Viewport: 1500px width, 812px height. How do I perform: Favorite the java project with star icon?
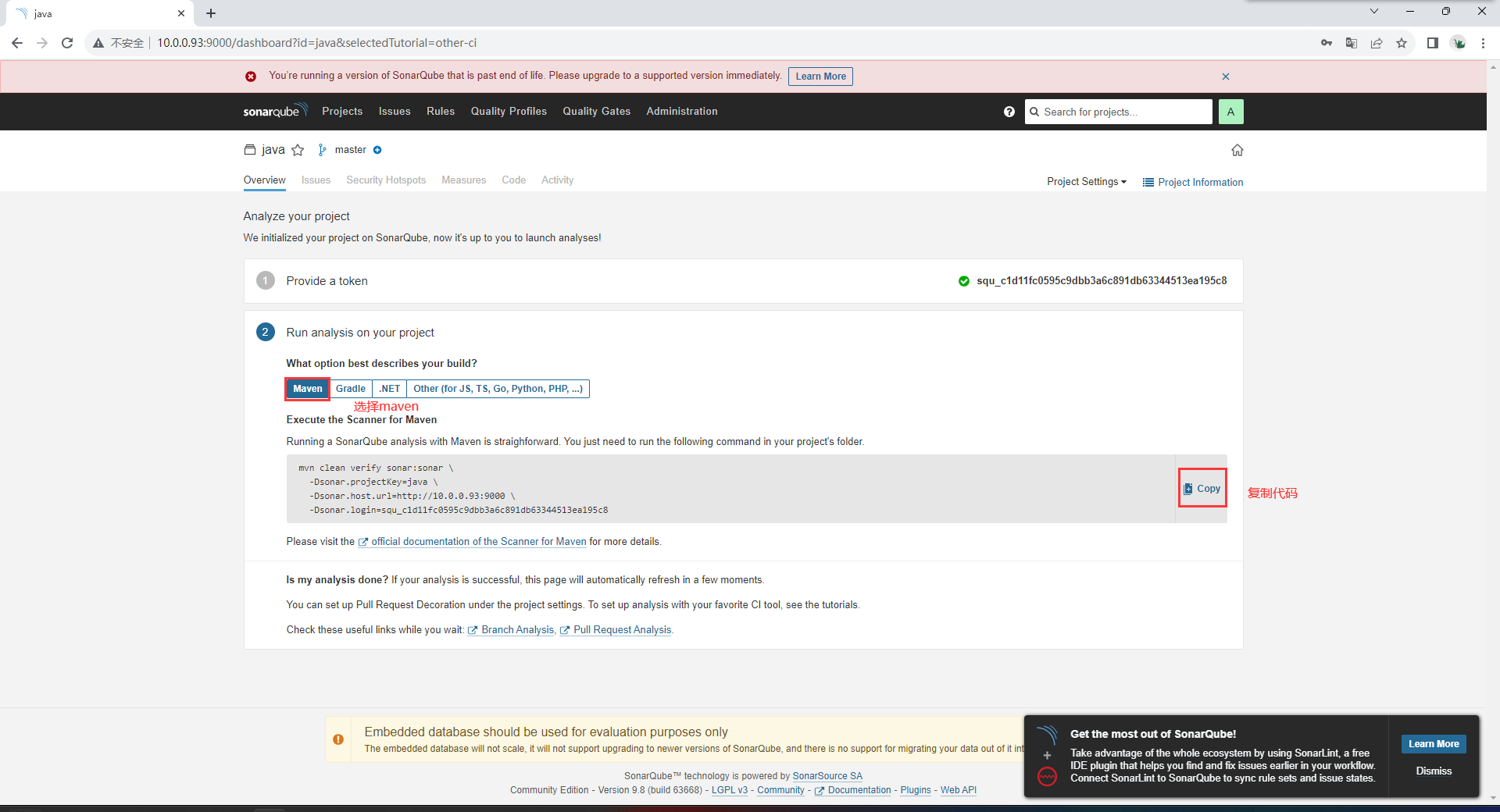(x=298, y=150)
